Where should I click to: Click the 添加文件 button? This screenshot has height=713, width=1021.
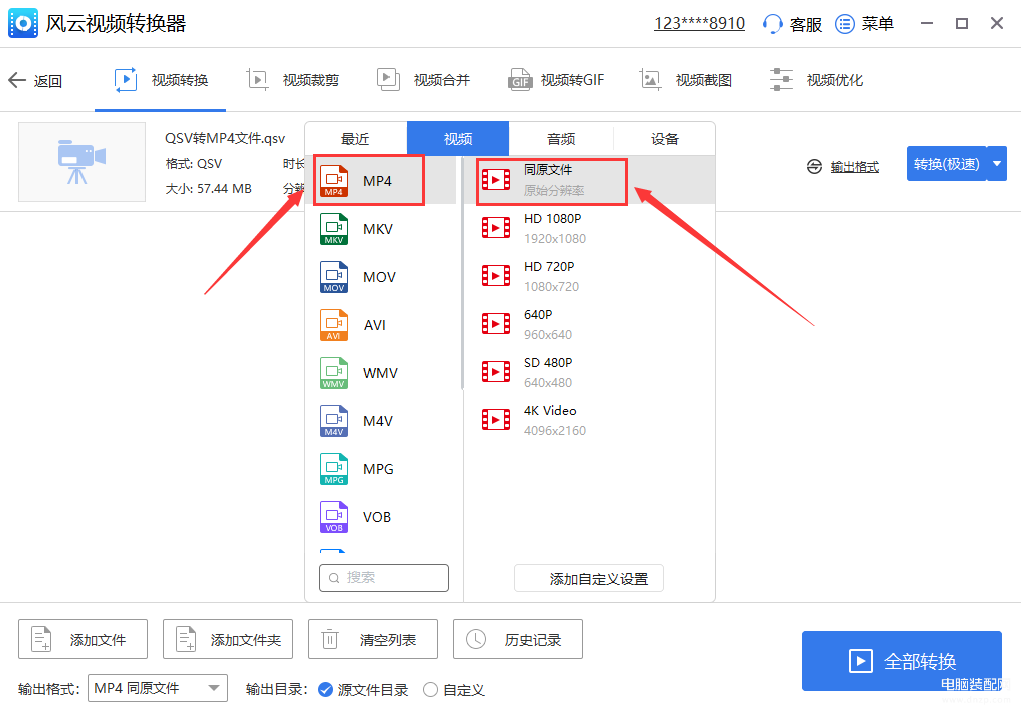click(x=83, y=639)
